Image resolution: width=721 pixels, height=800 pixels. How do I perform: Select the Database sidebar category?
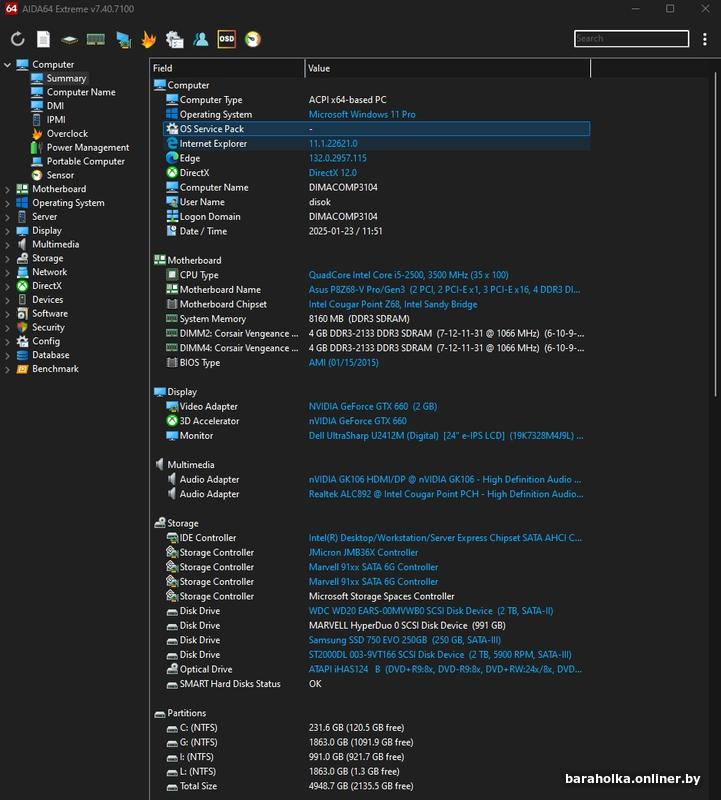[51, 355]
